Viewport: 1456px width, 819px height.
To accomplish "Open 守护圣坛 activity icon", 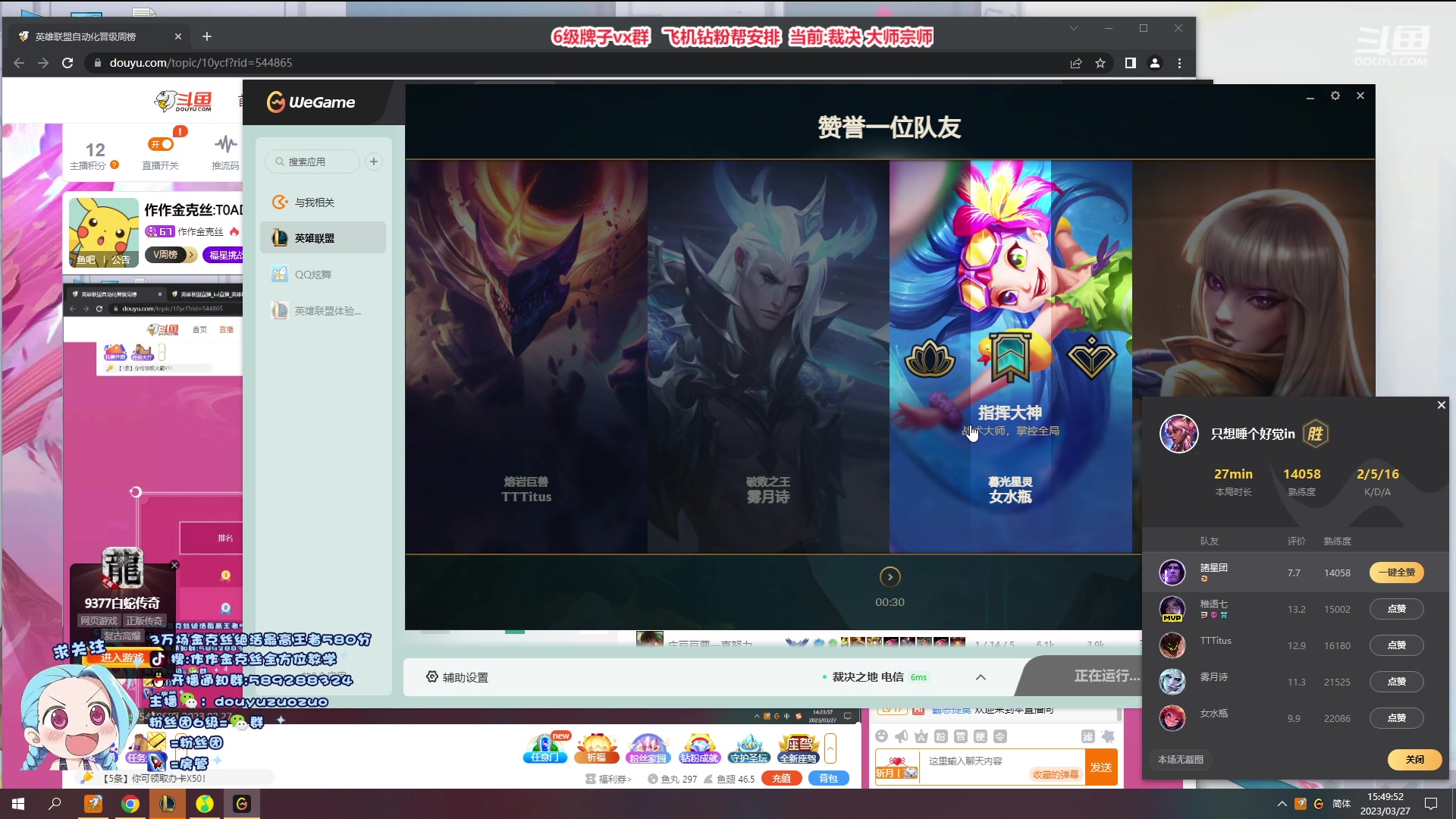I will 749,748.
